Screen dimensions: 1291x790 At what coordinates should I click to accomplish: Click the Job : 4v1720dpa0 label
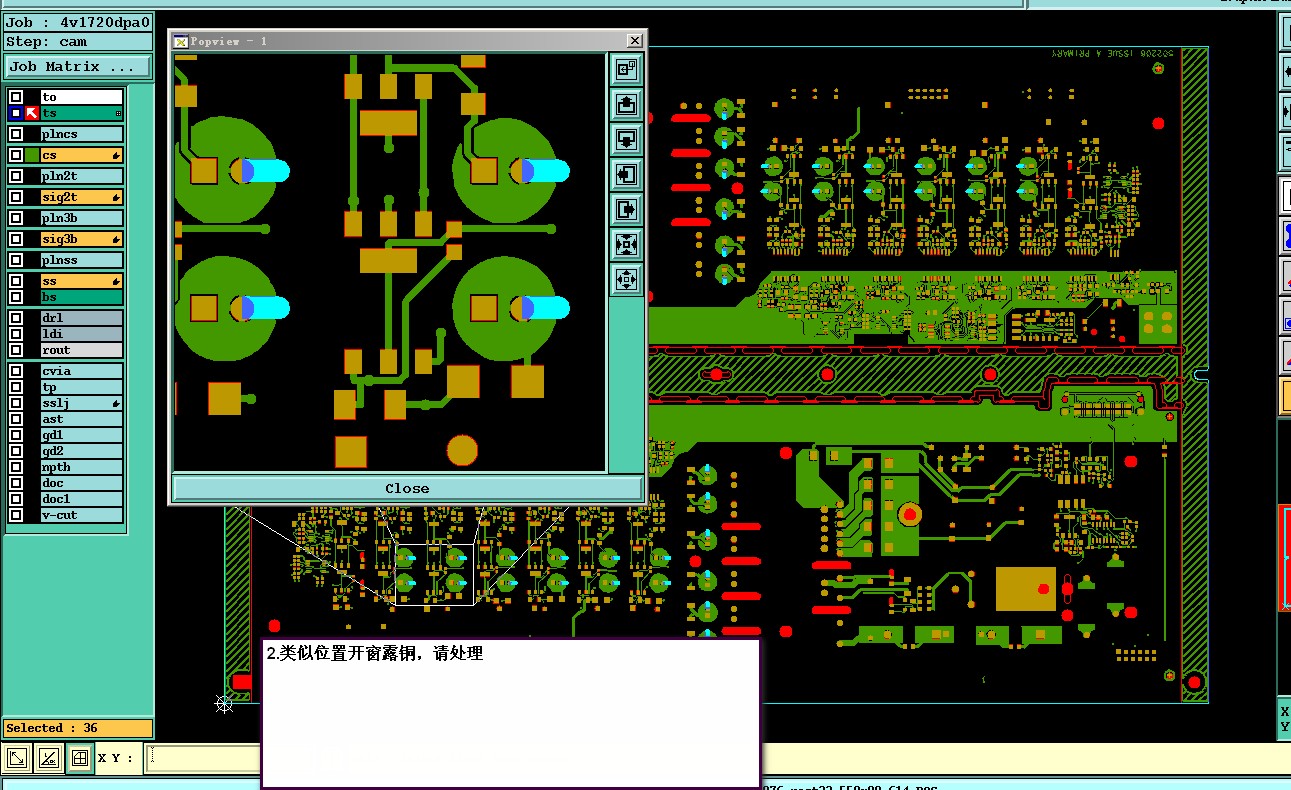tap(78, 23)
